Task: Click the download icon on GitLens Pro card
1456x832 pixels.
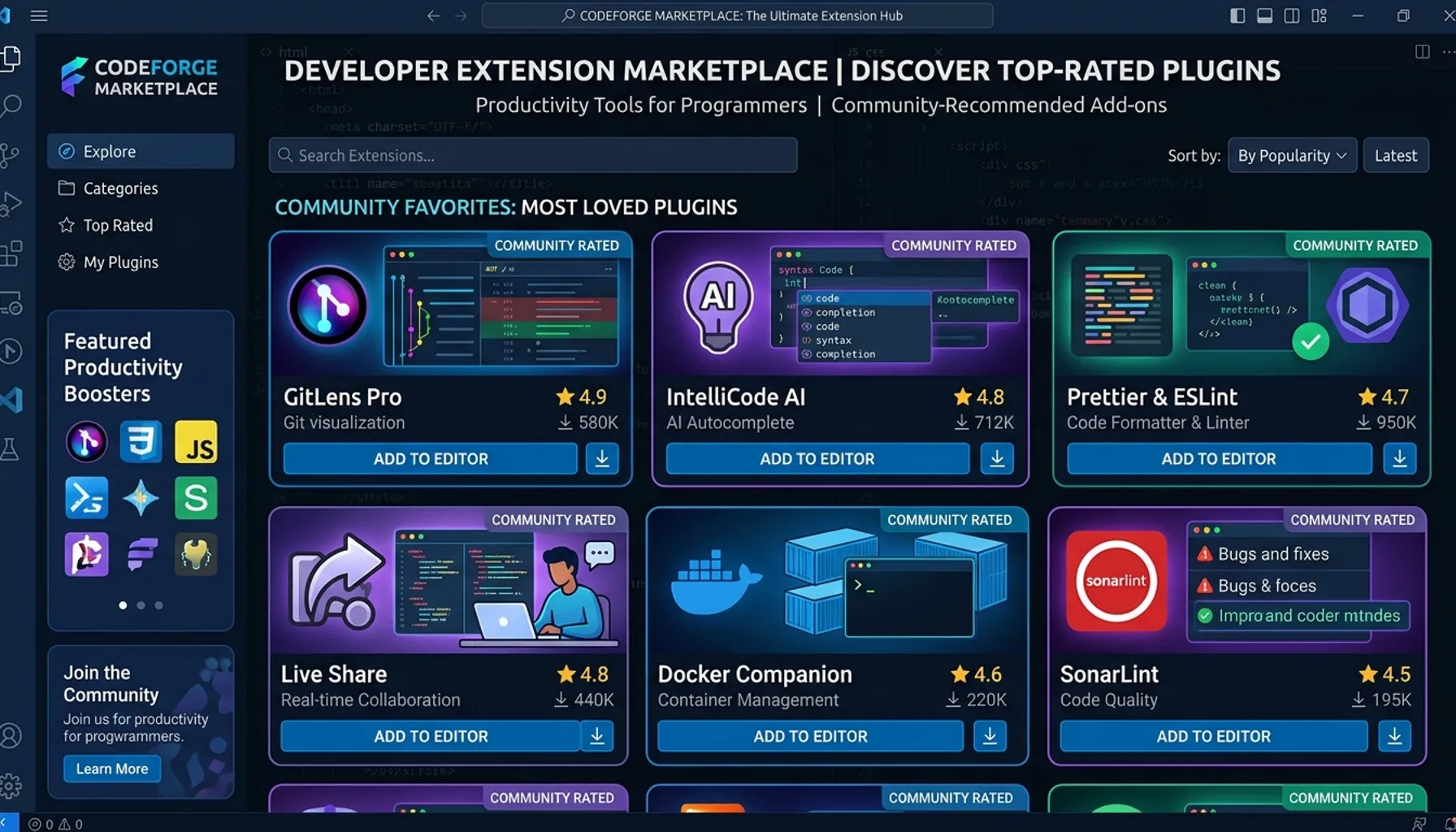Action: (x=602, y=459)
